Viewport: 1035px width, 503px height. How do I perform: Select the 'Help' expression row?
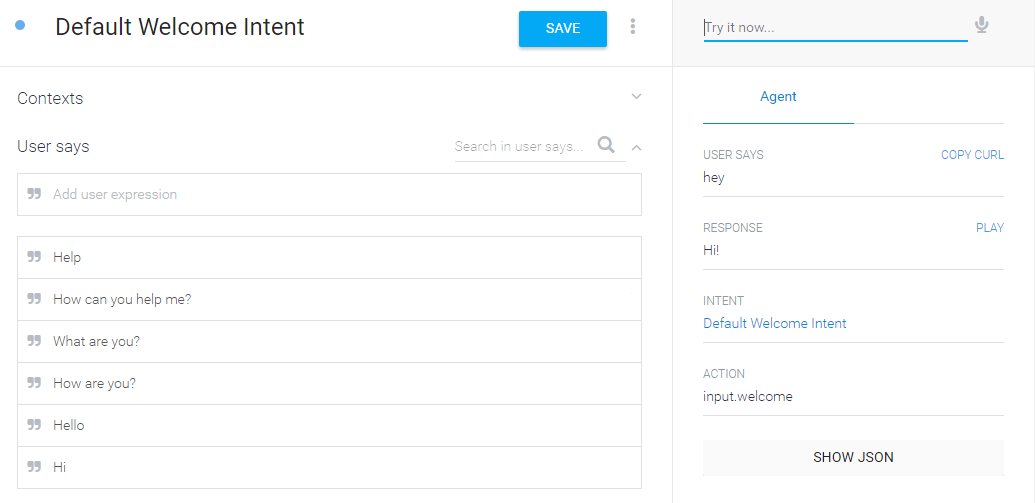coord(329,257)
